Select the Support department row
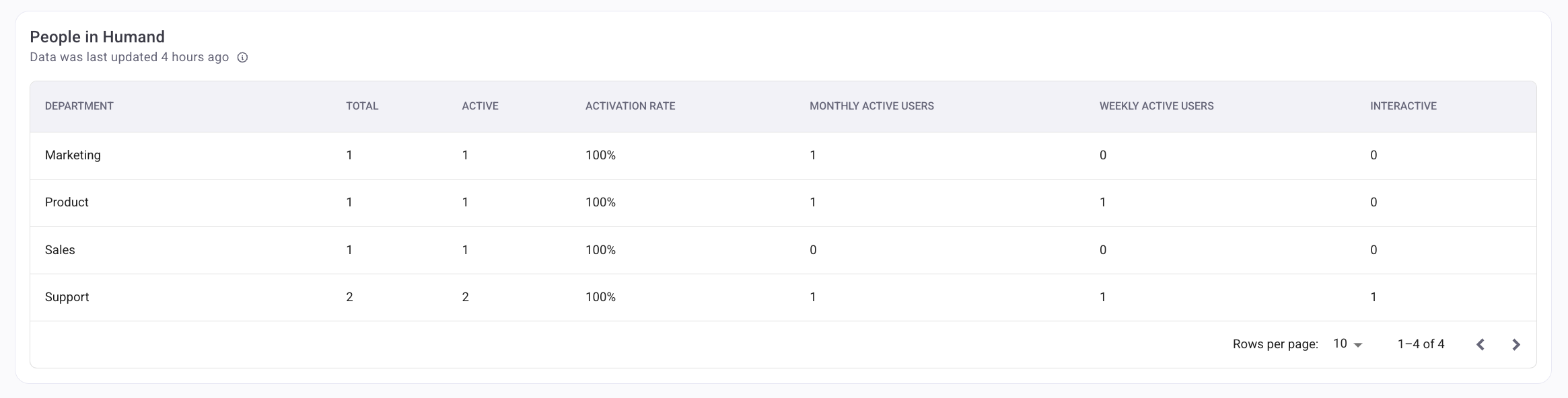 pos(67,297)
